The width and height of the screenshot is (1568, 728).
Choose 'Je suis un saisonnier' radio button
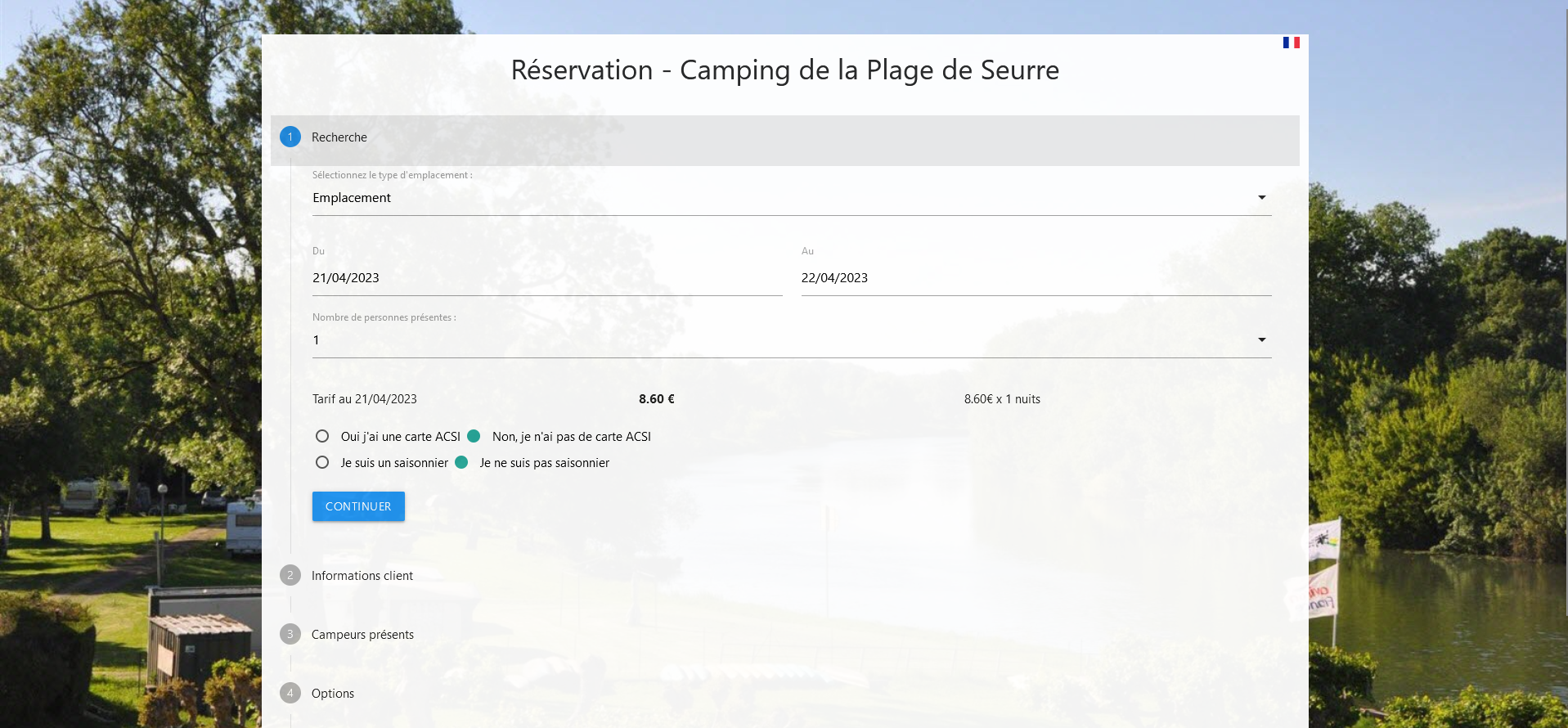(322, 462)
